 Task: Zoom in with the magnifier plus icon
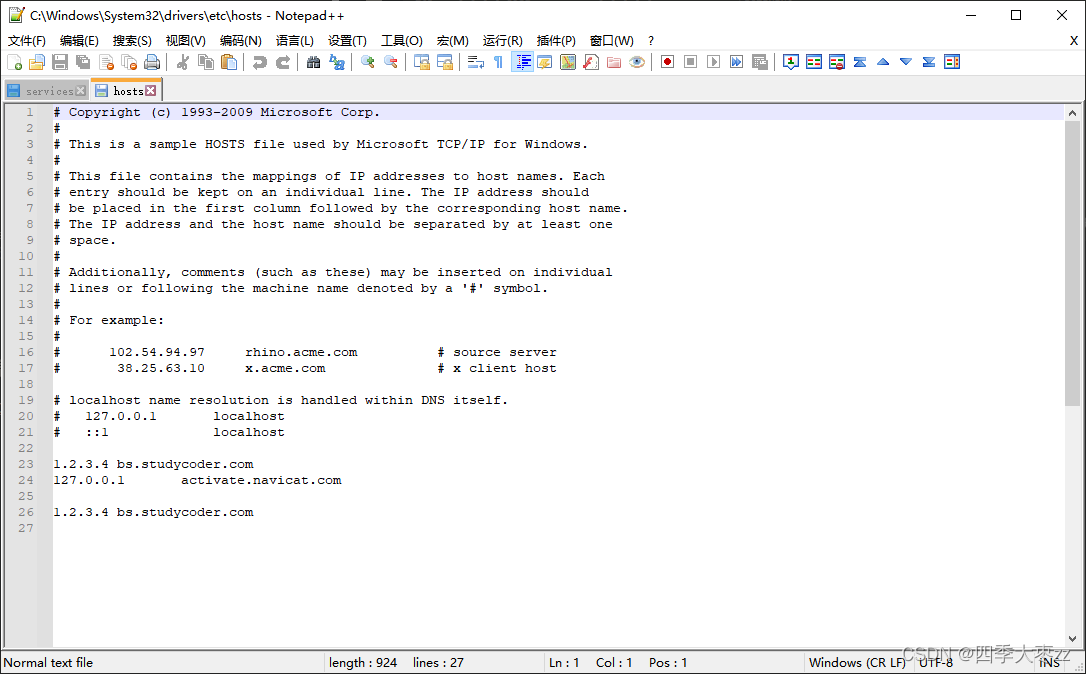tap(368, 62)
